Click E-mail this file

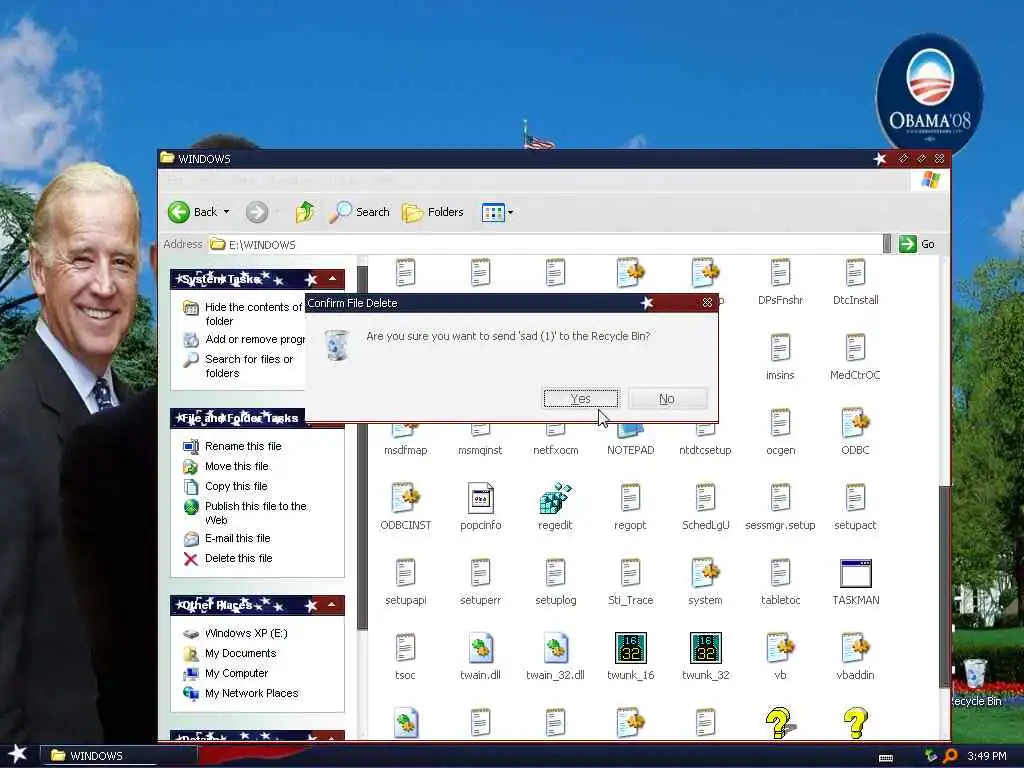click(x=227, y=538)
